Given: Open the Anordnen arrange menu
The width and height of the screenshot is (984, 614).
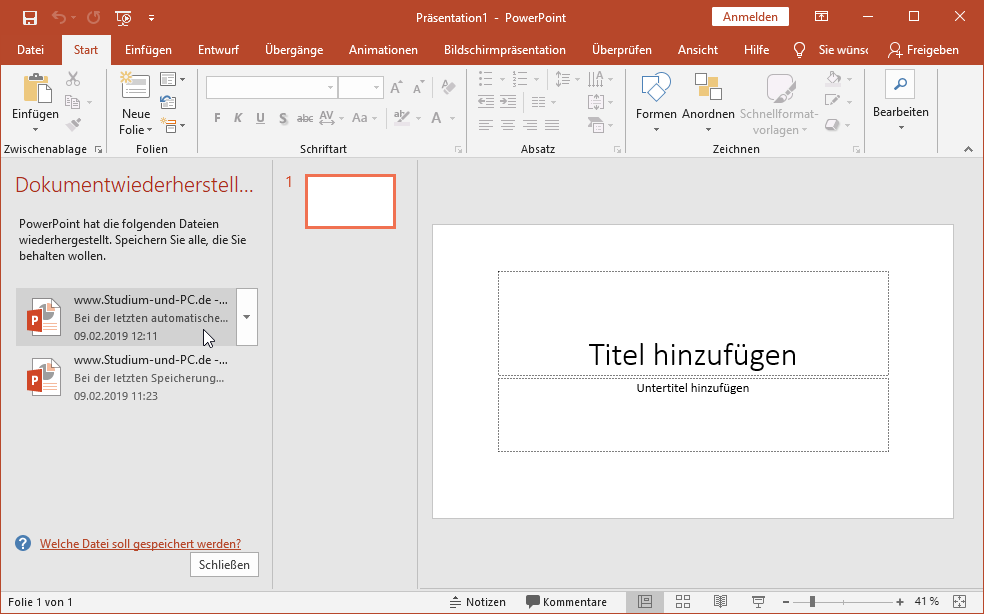Looking at the screenshot, I should [708, 103].
